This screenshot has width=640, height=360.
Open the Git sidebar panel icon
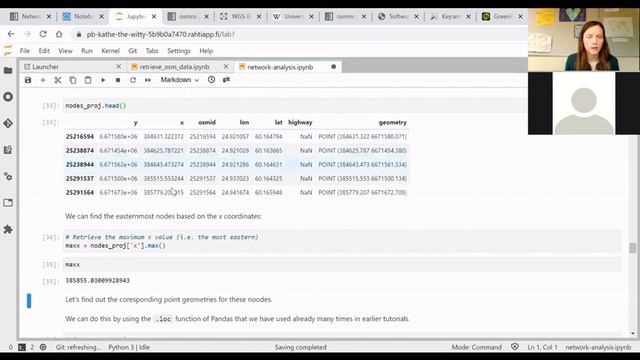[8, 123]
